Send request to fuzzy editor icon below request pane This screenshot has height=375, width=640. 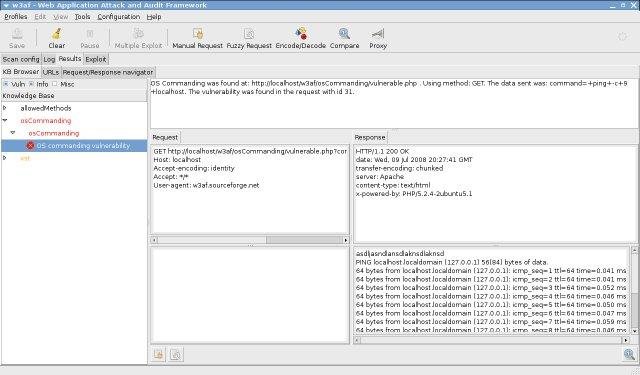coord(176,354)
